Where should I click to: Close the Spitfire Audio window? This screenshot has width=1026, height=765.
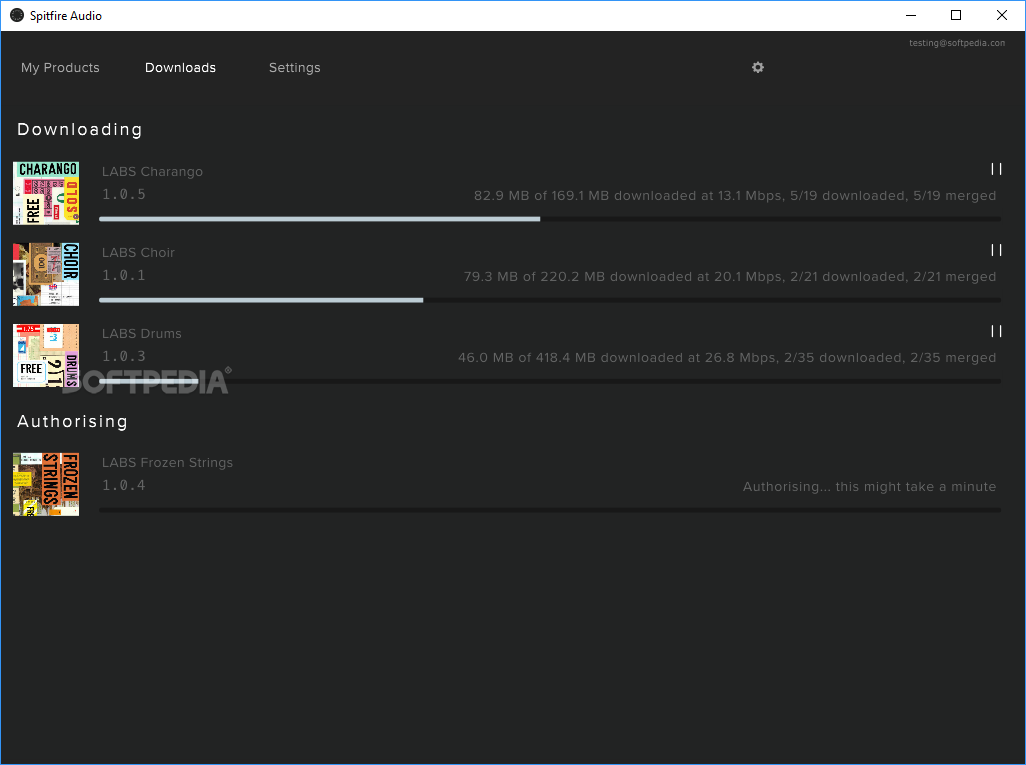coord(1001,15)
